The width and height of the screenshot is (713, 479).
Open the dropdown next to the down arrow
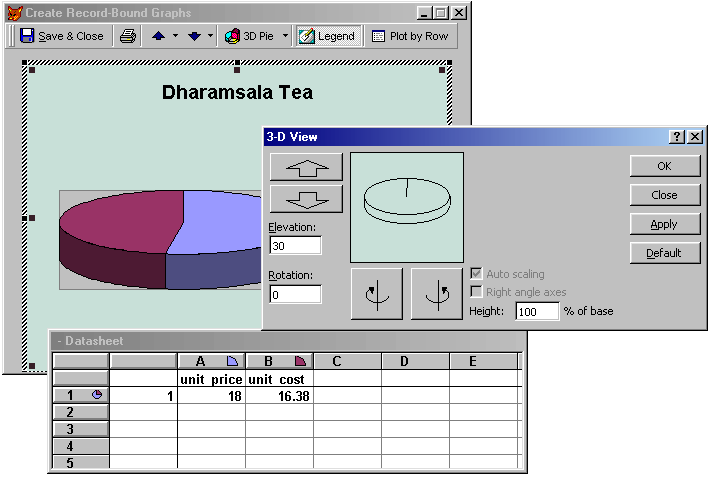click(x=210, y=35)
